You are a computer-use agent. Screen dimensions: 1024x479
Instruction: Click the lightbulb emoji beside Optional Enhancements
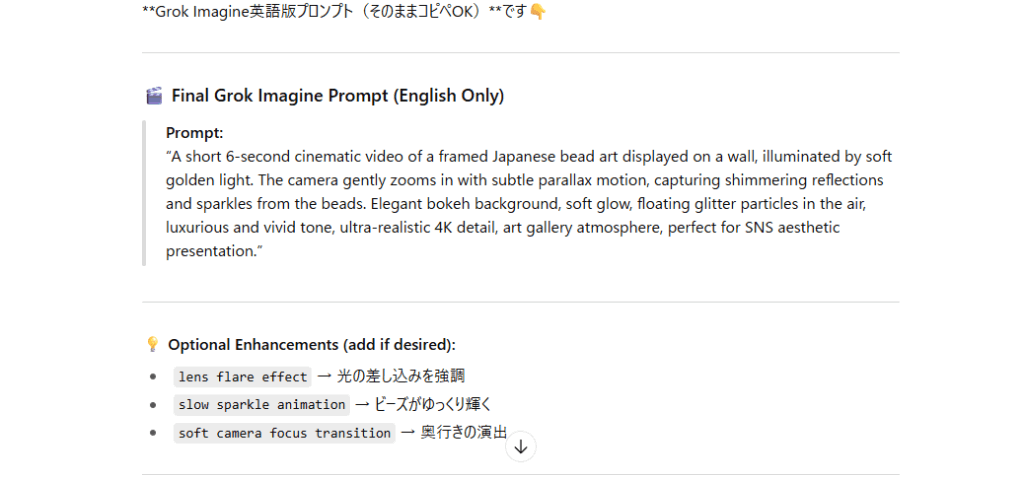[x=152, y=345]
